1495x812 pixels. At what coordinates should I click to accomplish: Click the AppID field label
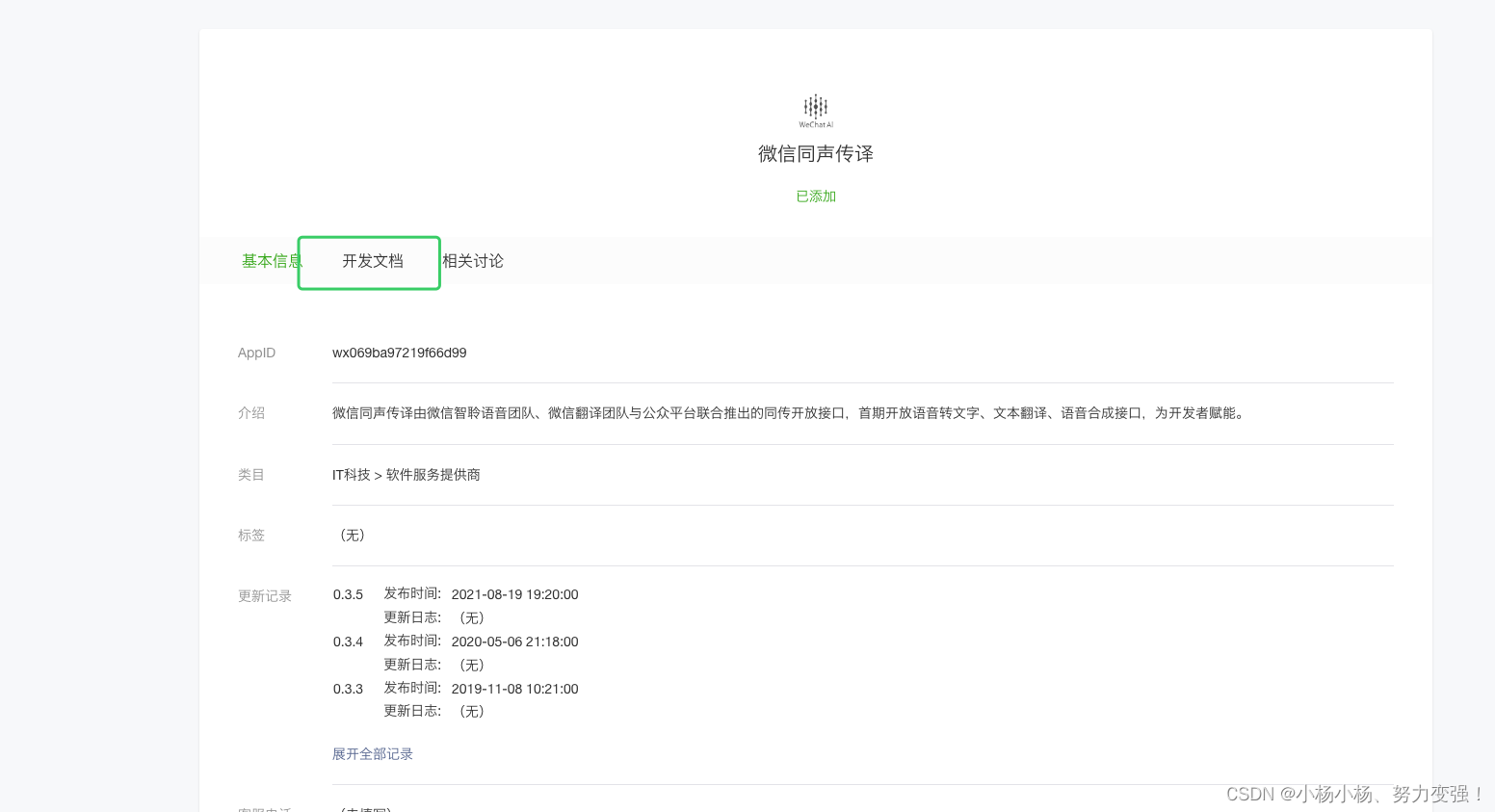257,353
